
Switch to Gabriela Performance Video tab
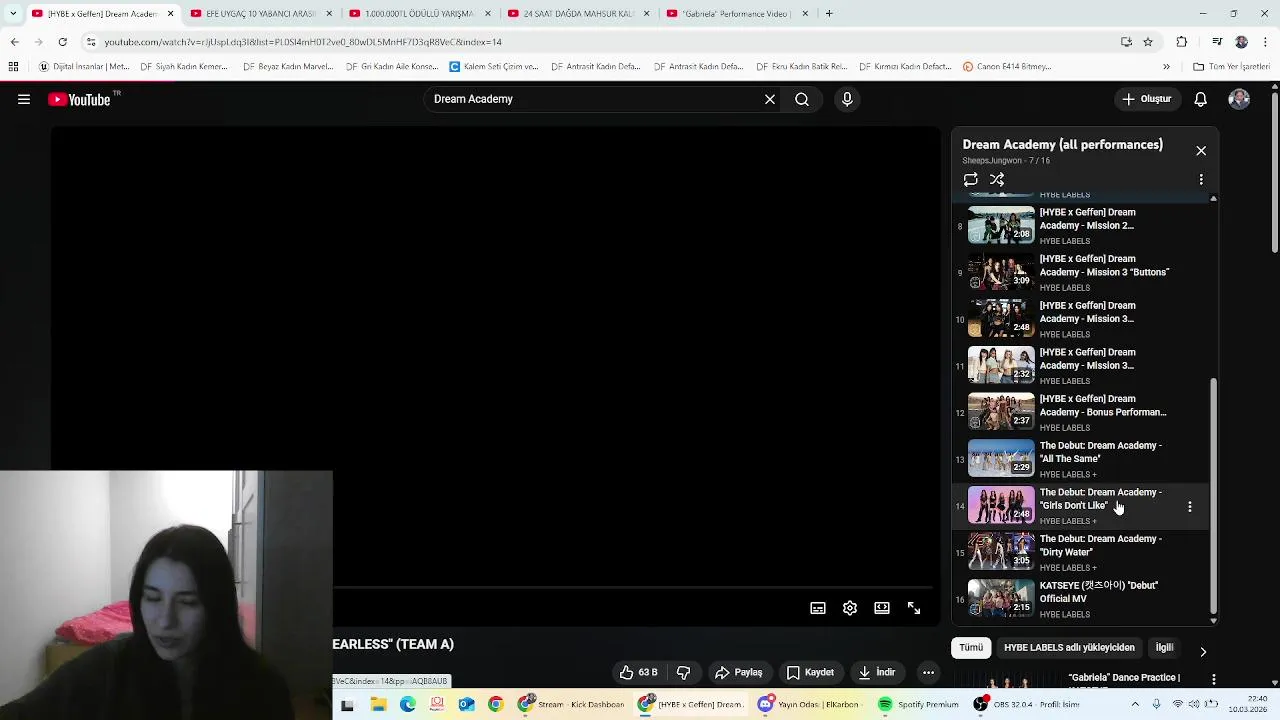coord(736,14)
